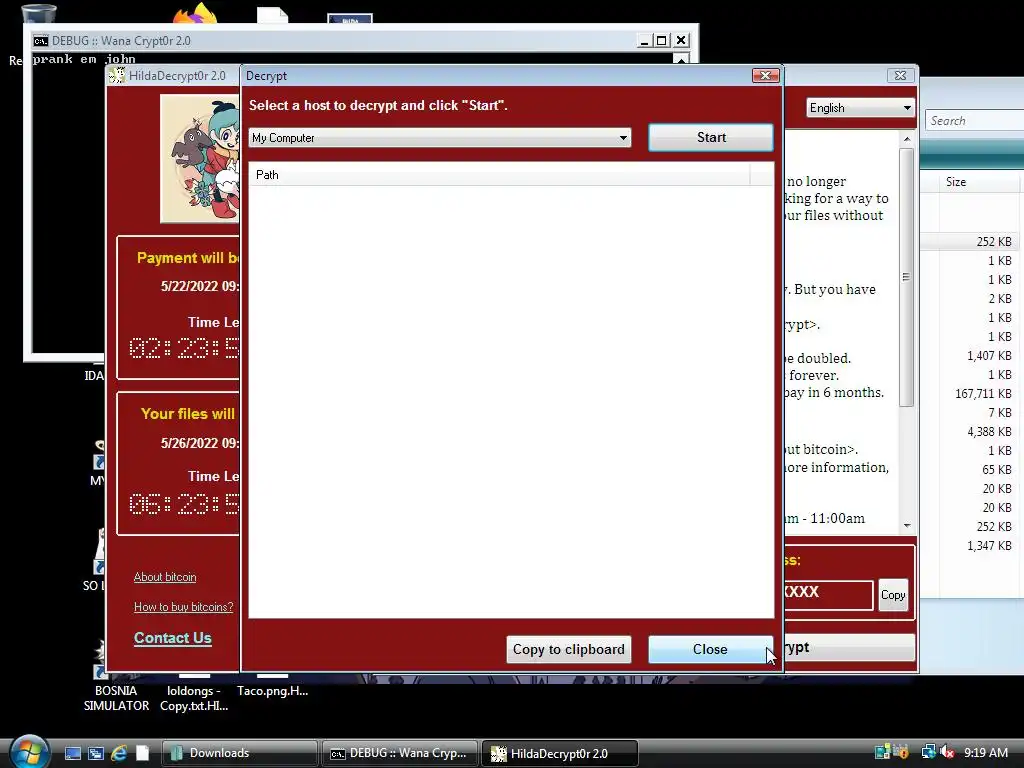
Task: Close the HildaDecrypt0r main window
Action: [x=900, y=76]
